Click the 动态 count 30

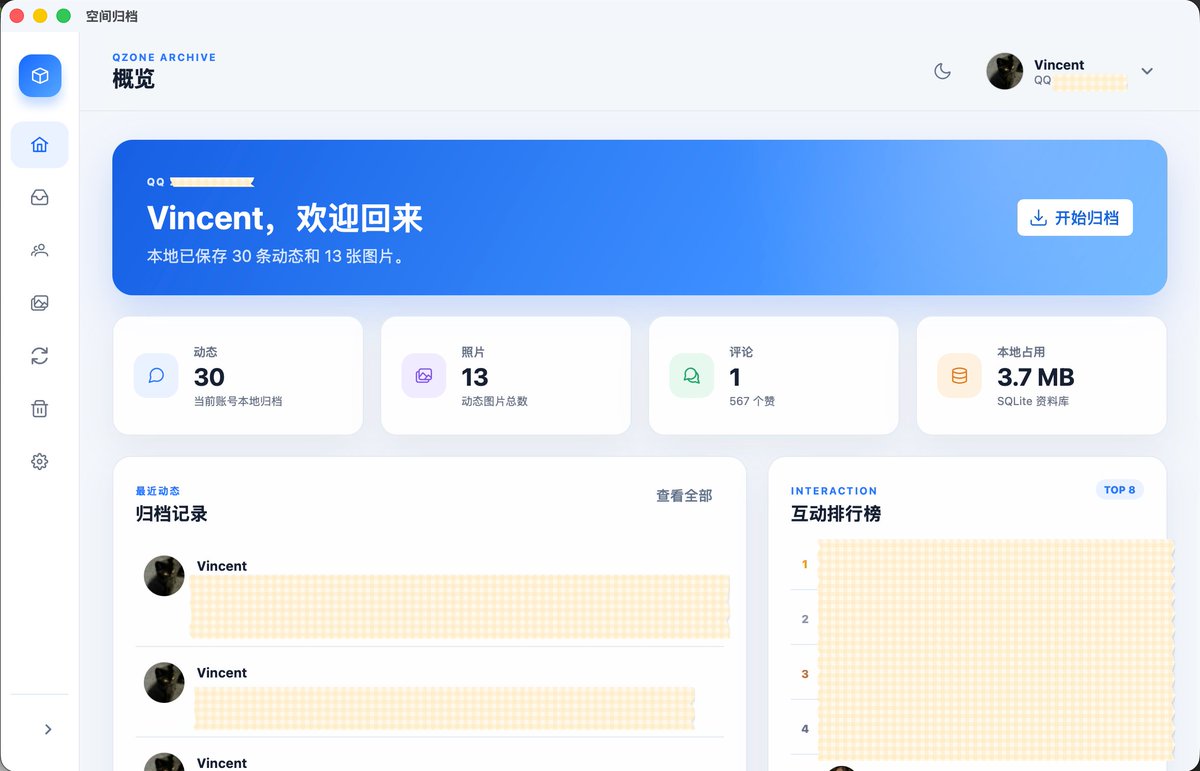point(209,377)
